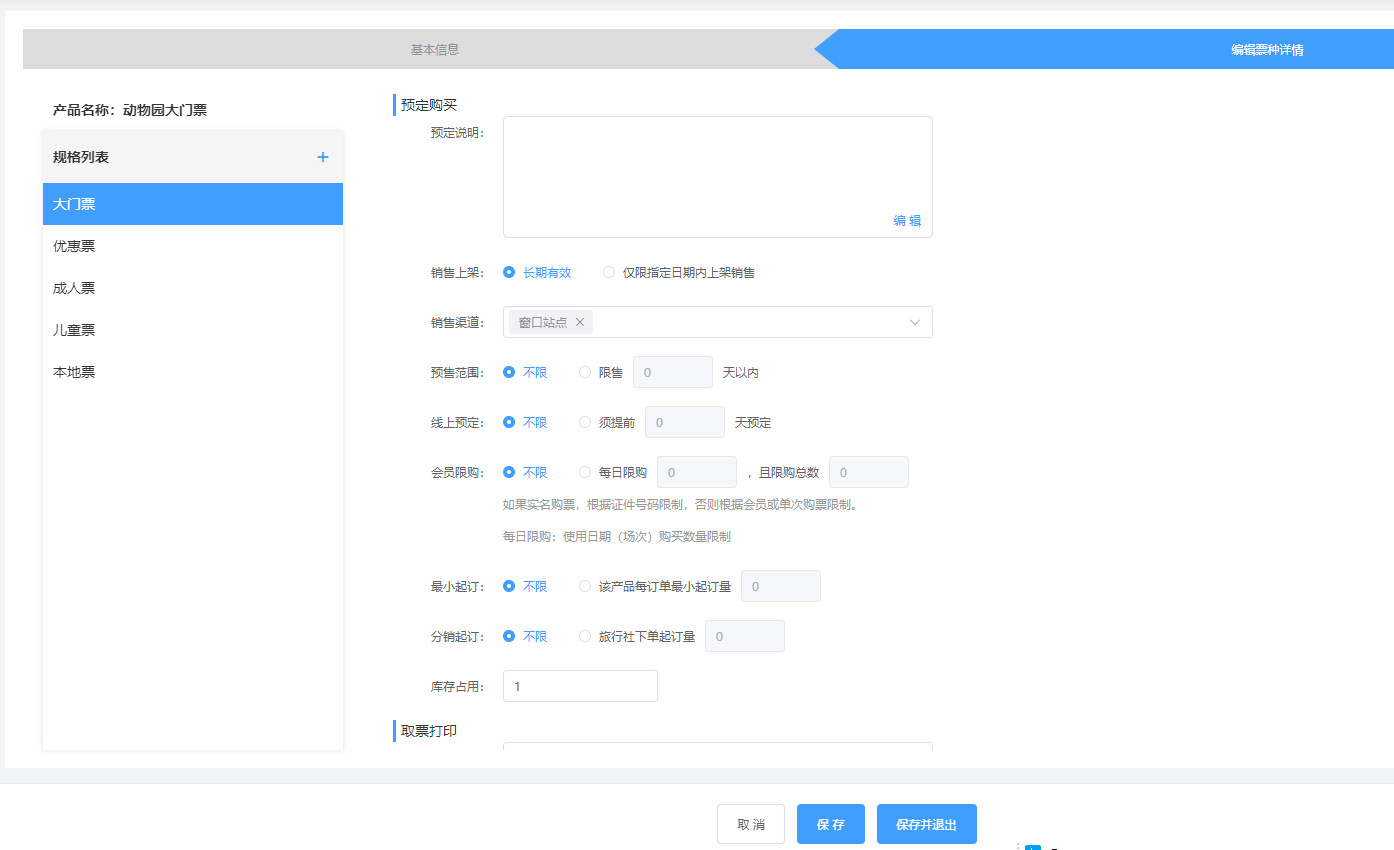Choose 旅行社下单起订量 radio option
This screenshot has height=850, width=1394.
coord(585,636)
